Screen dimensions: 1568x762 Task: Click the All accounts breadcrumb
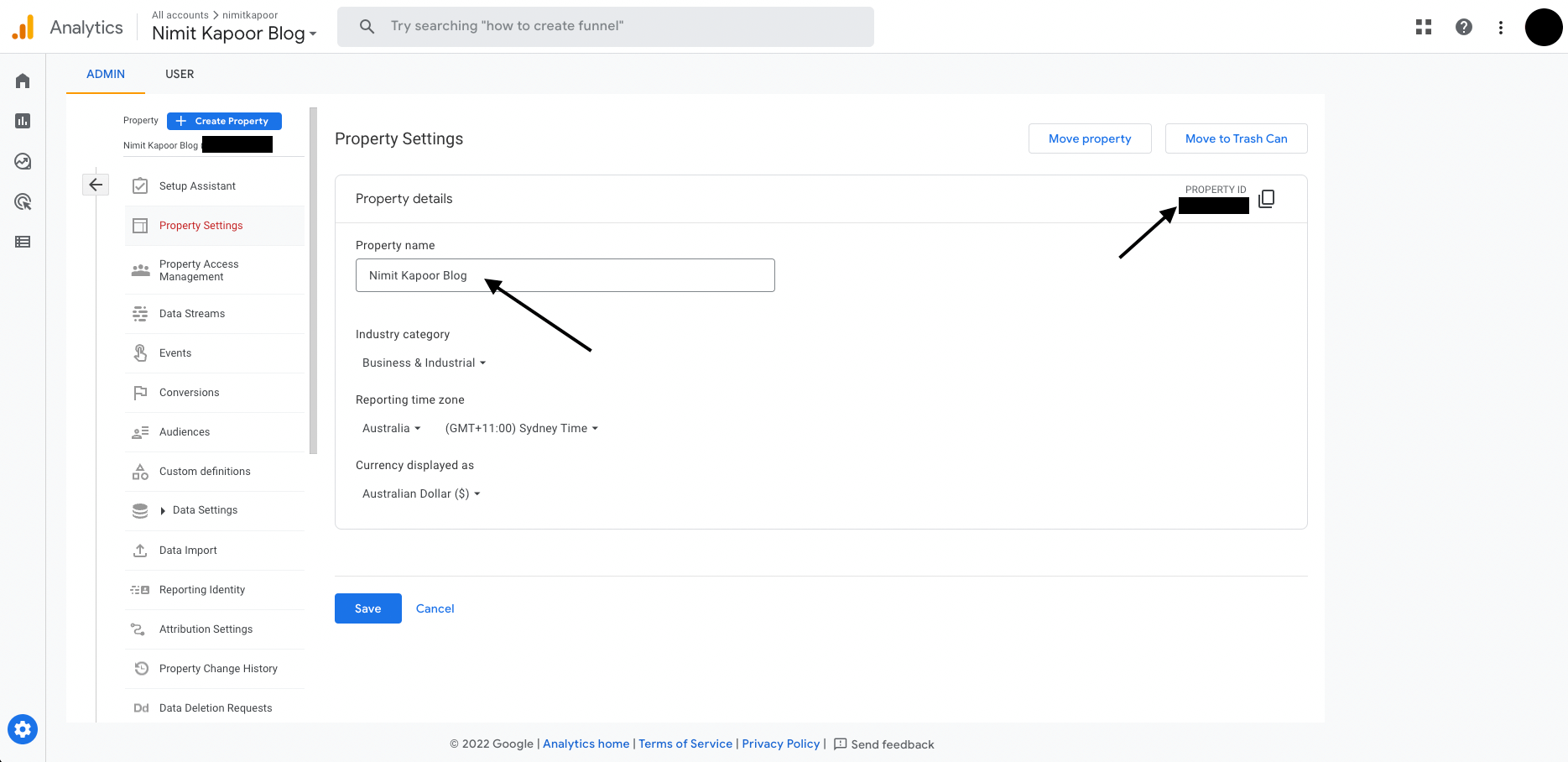click(180, 15)
